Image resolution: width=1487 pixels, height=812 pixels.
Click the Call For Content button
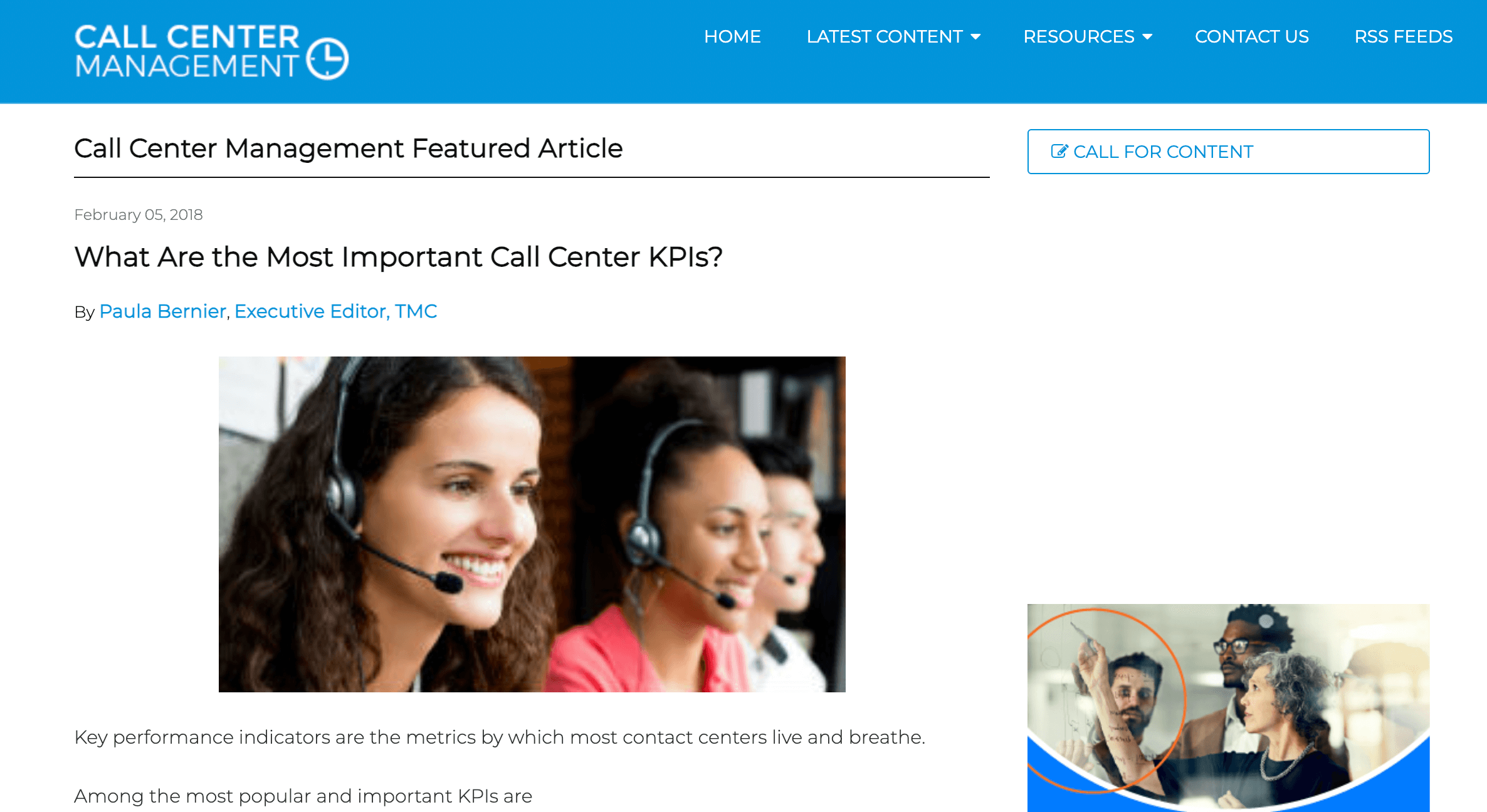pos(1228,152)
